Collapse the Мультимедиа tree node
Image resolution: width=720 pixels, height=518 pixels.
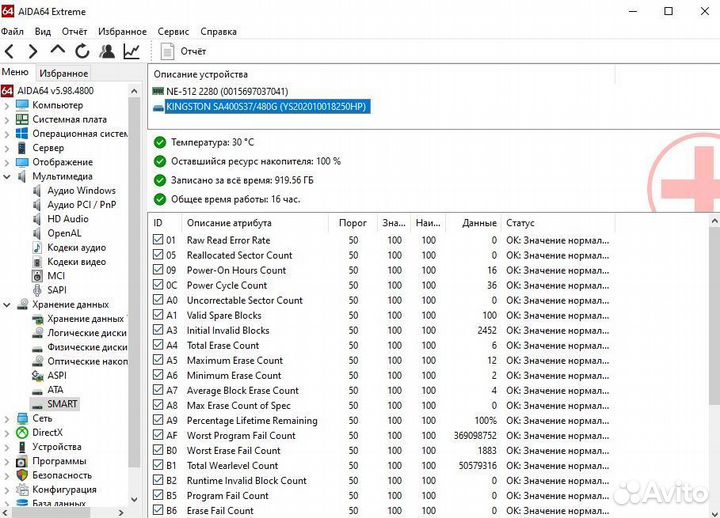(x=7, y=176)
